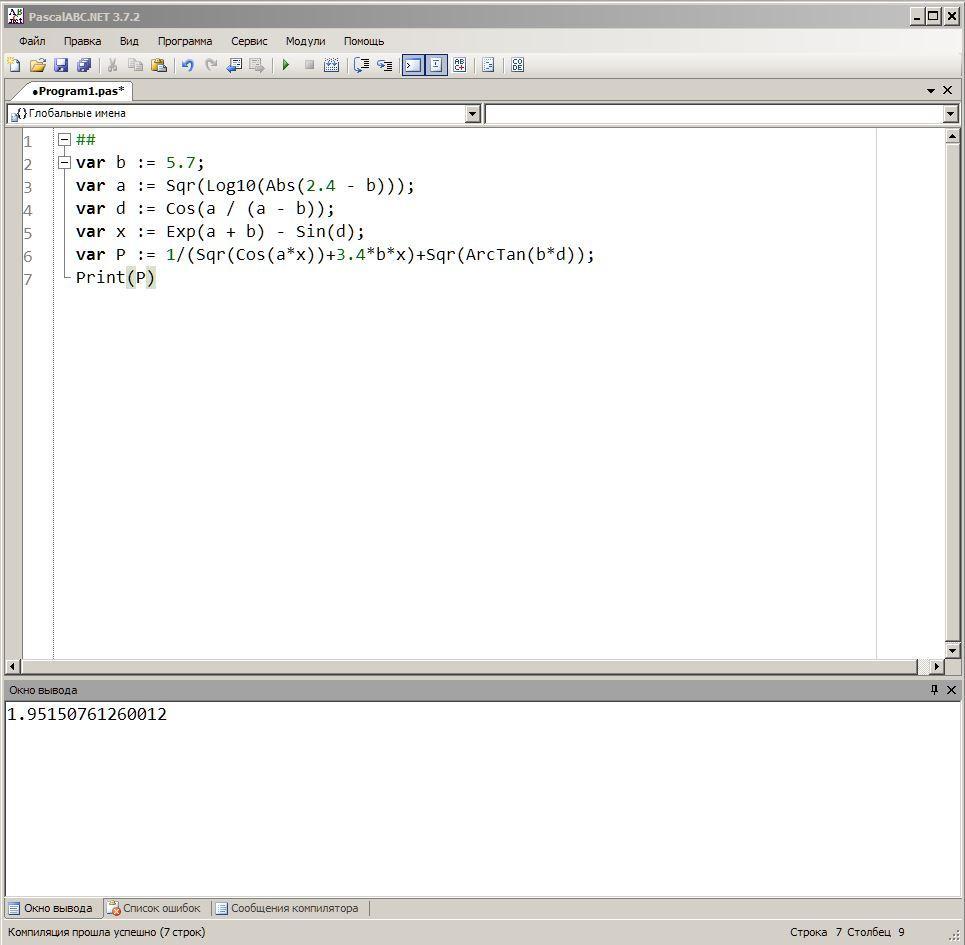
Task: Click the code formatting icon
Action: 488,65
